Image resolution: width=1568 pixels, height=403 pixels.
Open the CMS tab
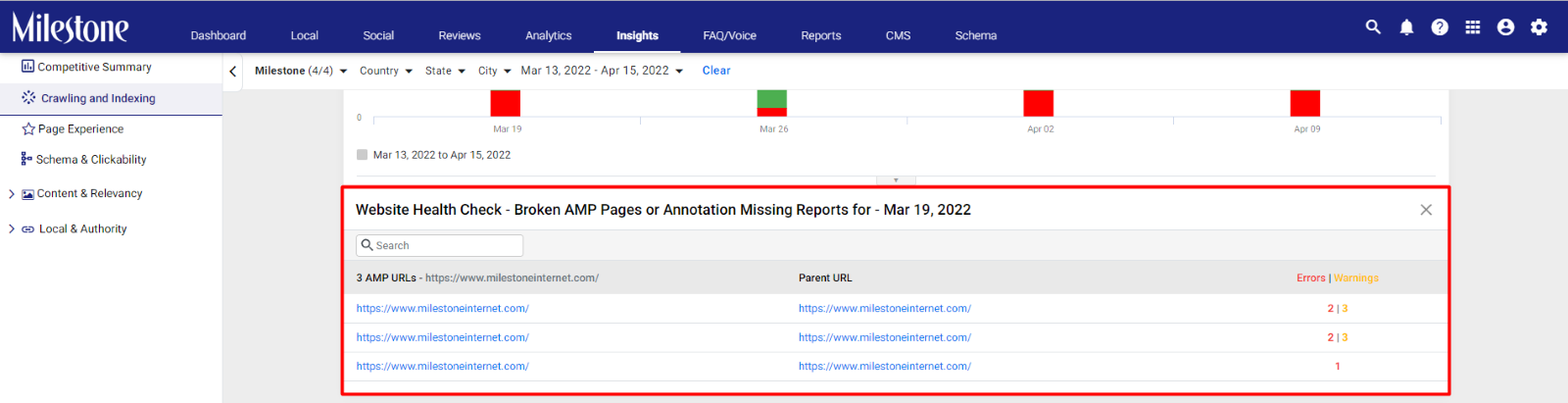point(899,35)
